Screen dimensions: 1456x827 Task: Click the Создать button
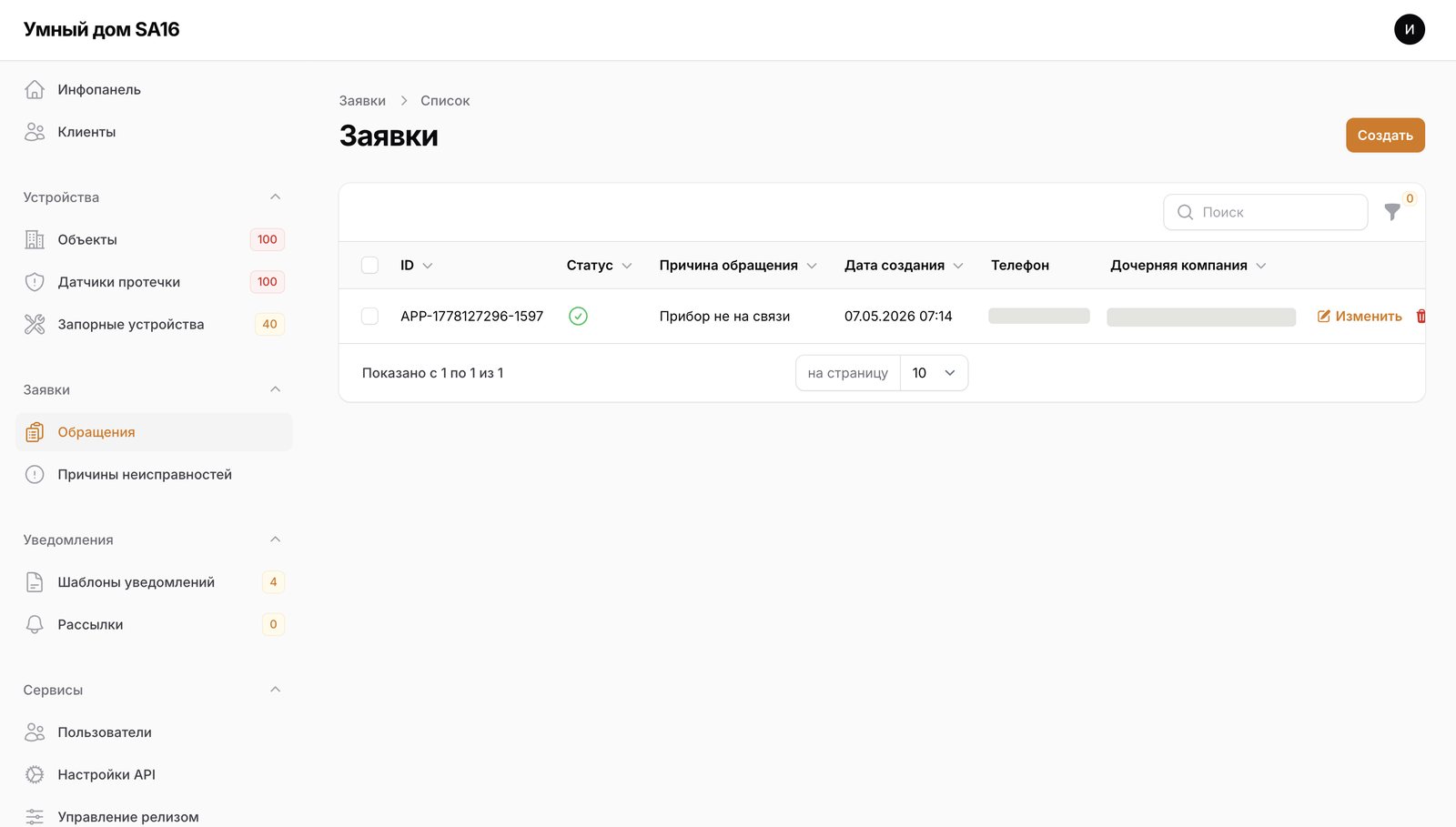tap(1385, 136)
